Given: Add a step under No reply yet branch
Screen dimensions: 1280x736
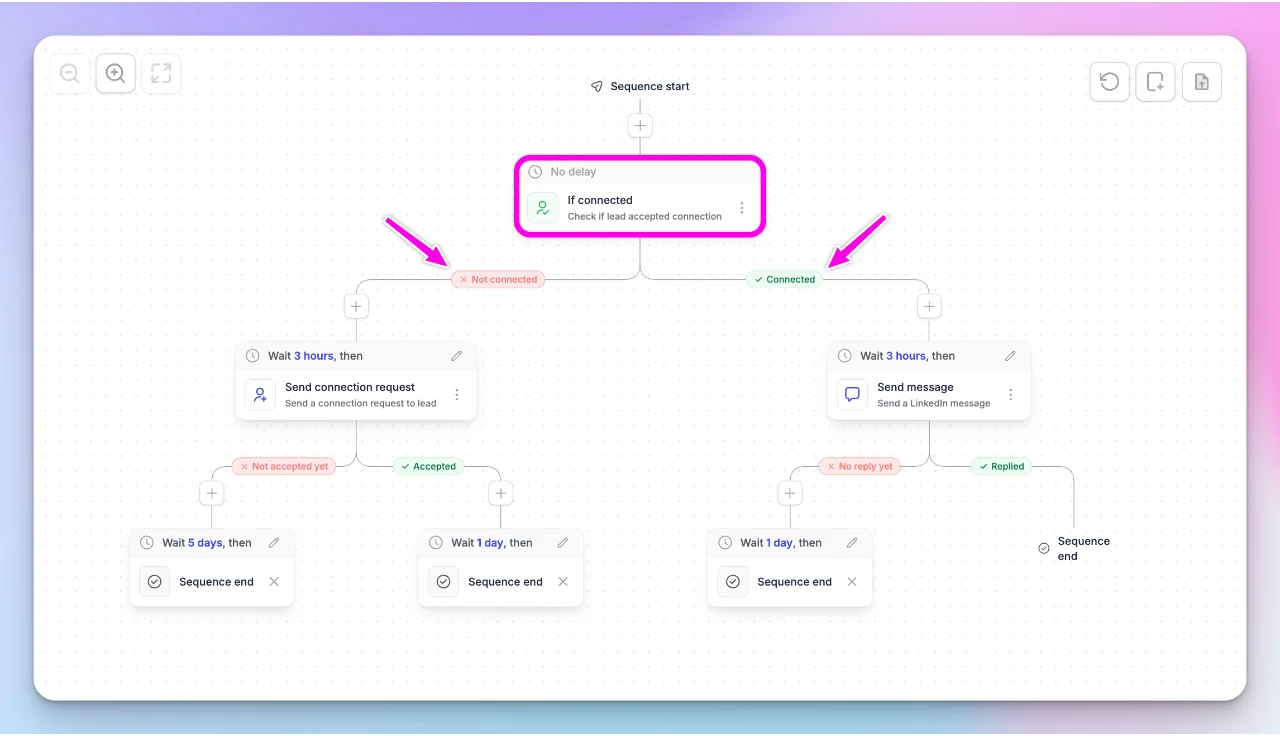Looking at the screenshot, I should 790,493.
